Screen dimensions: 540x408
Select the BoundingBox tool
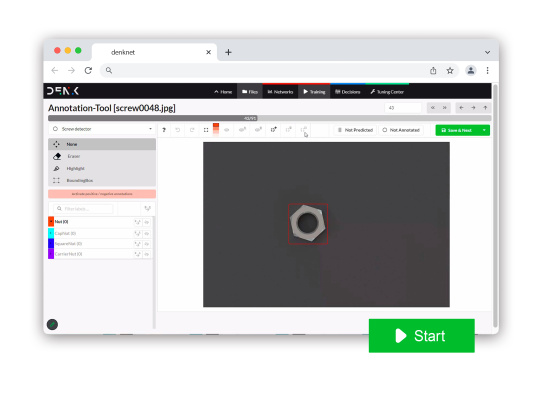[102, 180]
